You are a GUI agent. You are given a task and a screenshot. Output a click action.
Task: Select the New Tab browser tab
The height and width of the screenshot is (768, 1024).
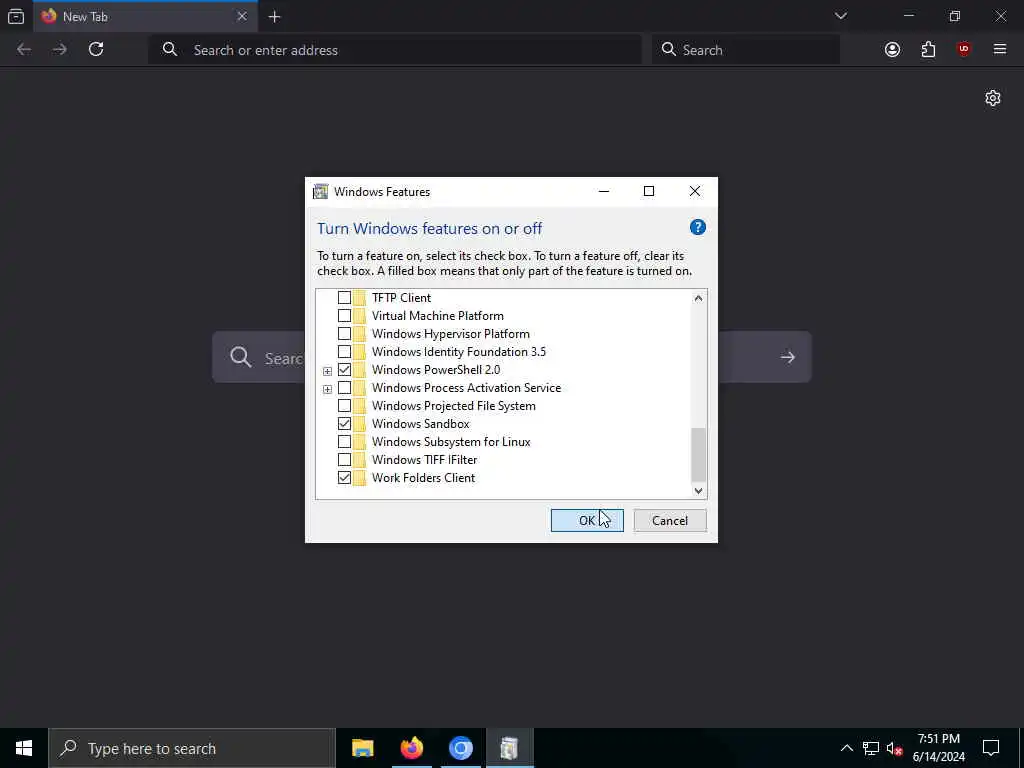pos(145,17)
